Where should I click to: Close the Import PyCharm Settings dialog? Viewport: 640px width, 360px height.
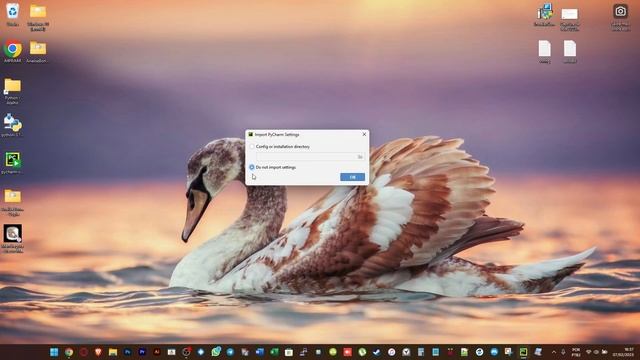click(364, 134)
